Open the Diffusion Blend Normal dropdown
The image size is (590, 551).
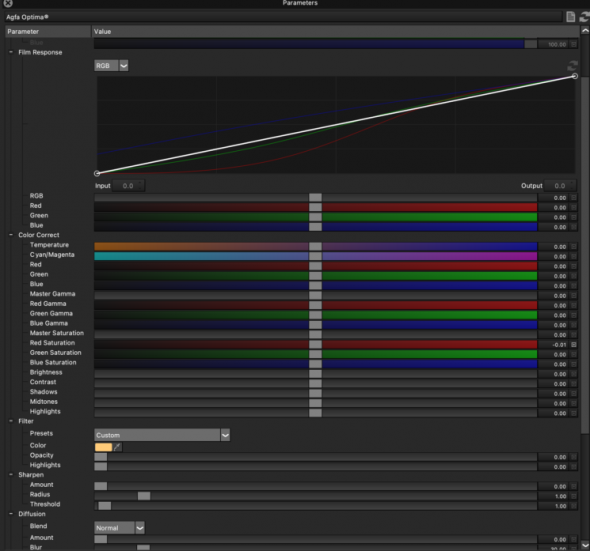click(x=119, y=528)
